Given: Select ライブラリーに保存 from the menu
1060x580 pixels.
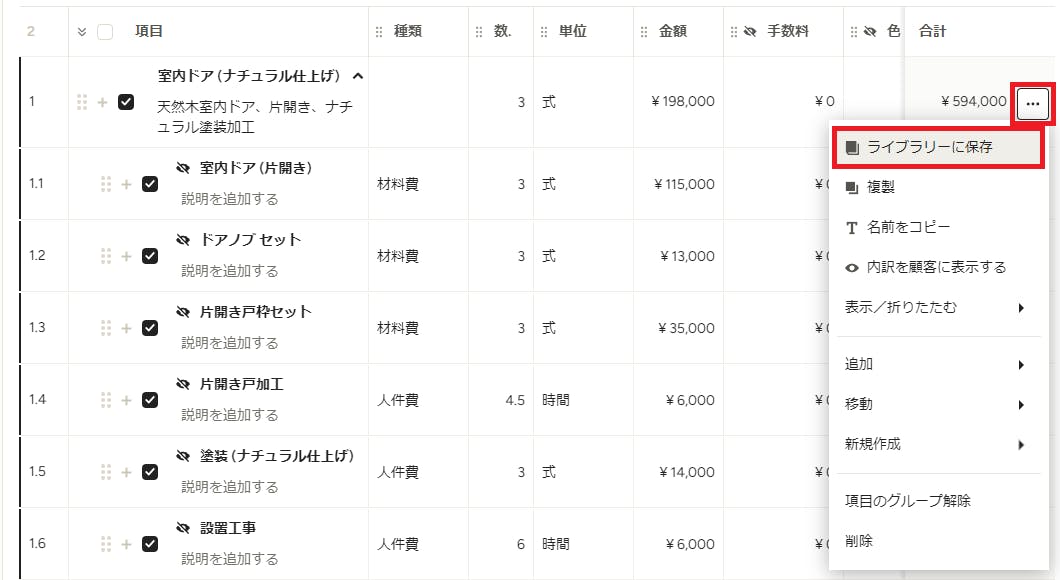Looking at the screenshot, I should [938, 147].
